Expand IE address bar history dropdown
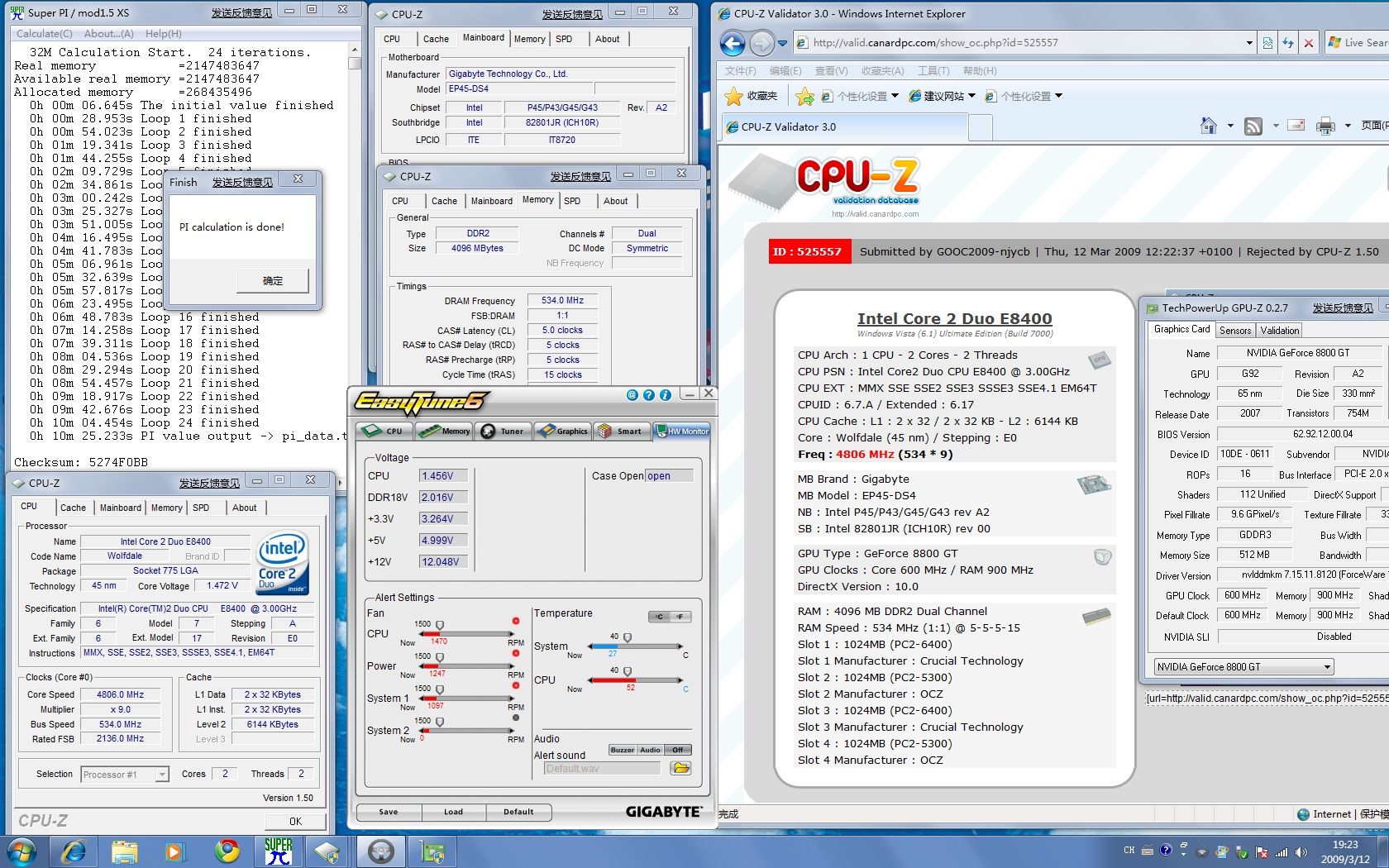 pos(1248,43)
